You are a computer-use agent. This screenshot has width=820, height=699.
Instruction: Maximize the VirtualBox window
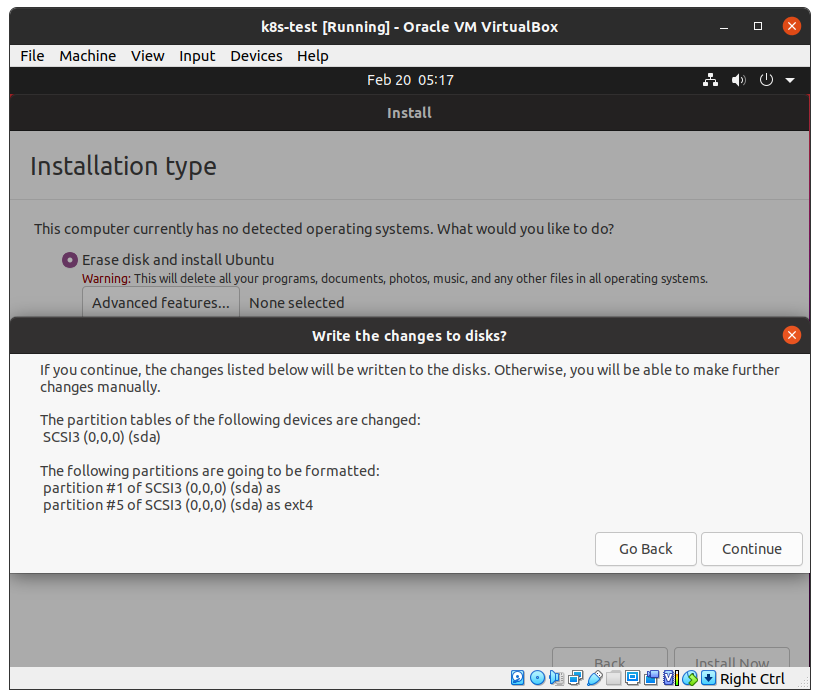tap(758, 26)
